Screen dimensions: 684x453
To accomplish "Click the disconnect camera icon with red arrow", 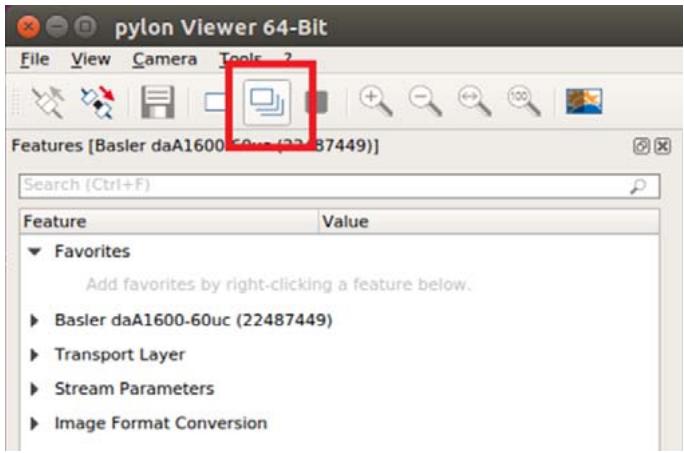I will (98, 102).
